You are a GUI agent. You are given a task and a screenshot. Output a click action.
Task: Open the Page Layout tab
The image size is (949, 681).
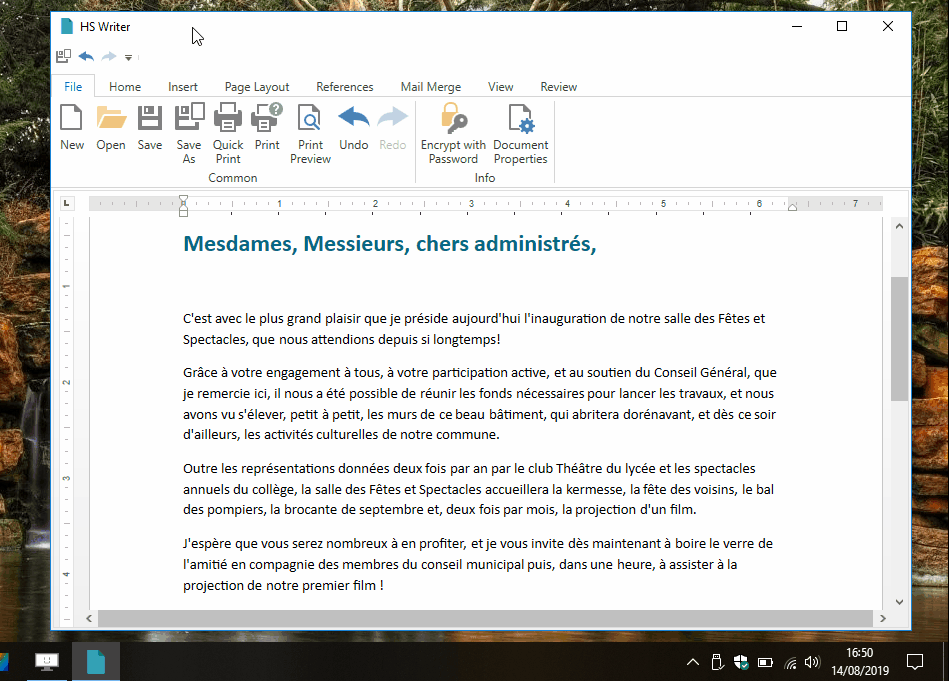[x=257, y=87]
